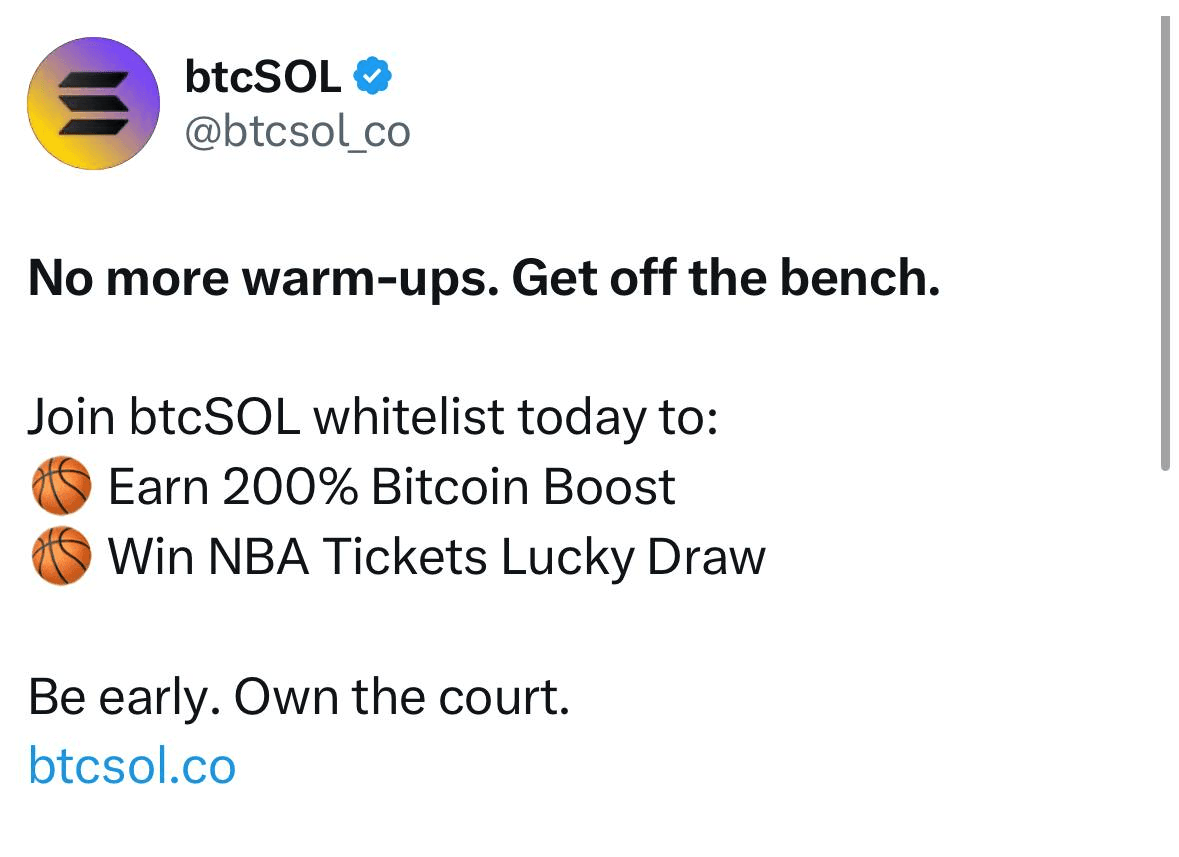Viewport: 1179px width, 857px height.
Task: Follow the btcsol.co link
Action: click(x=132, y=766)
